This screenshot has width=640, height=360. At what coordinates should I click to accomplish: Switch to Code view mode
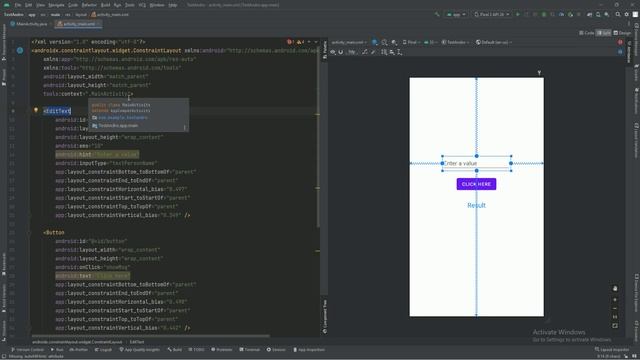tap(587, 33)
